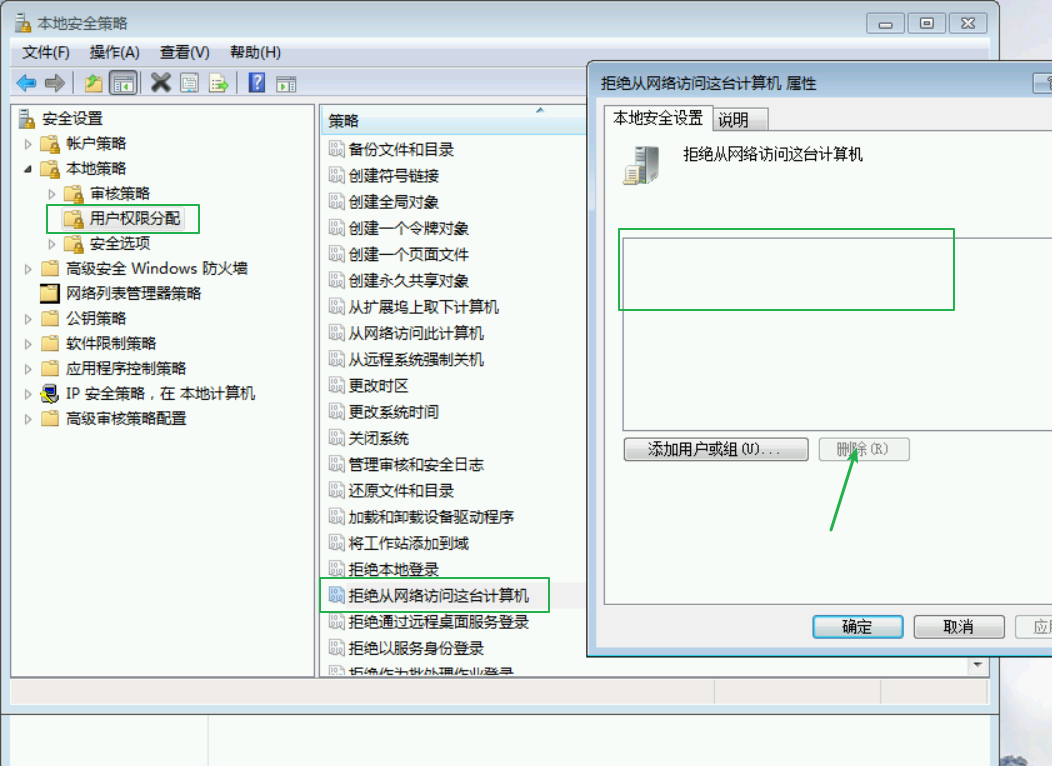1052x766 pixels.
Task: Toggle the Show/Hide console tree icon
Action: 123,83
